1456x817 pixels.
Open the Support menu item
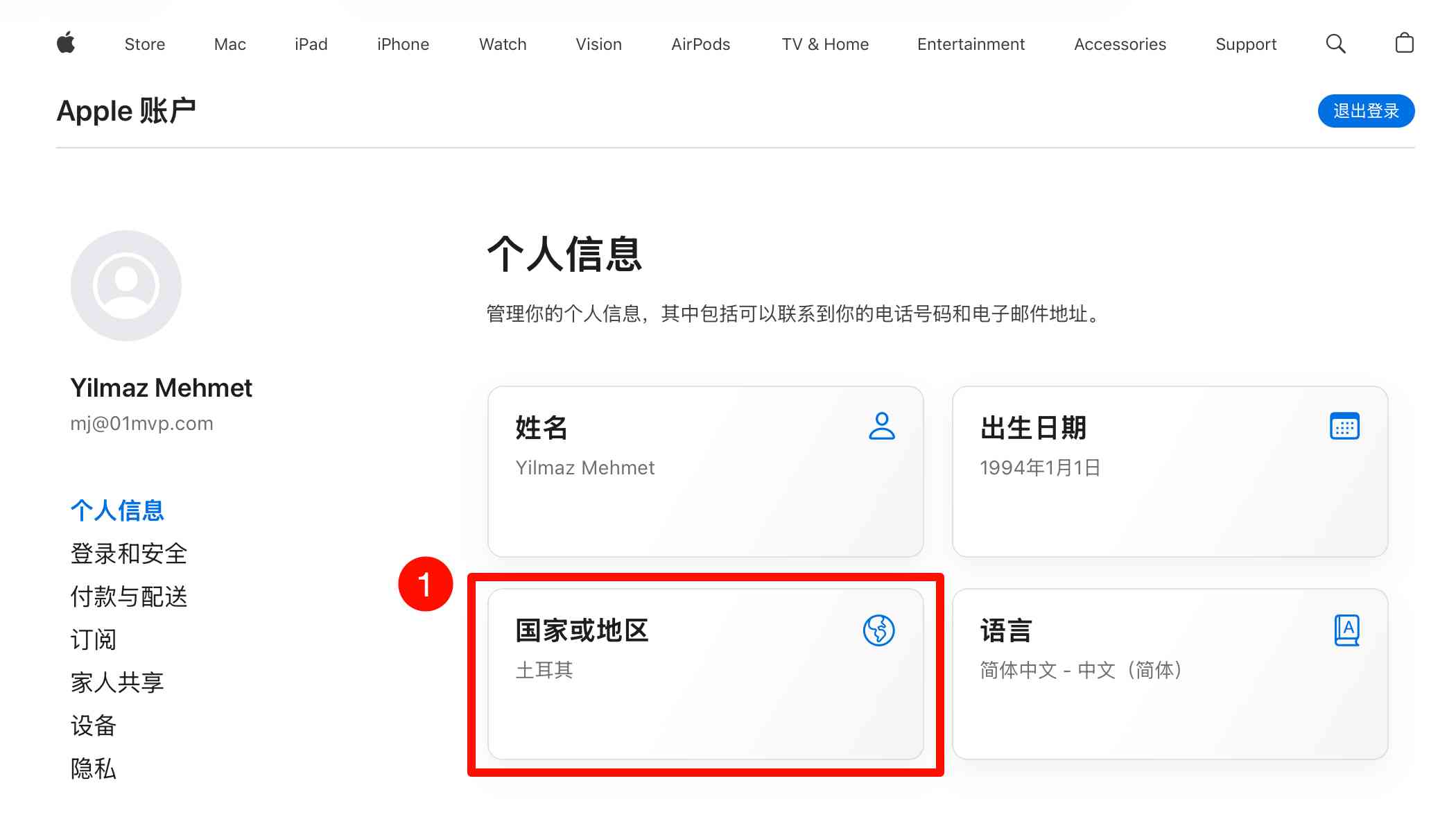pos(1246,44)
